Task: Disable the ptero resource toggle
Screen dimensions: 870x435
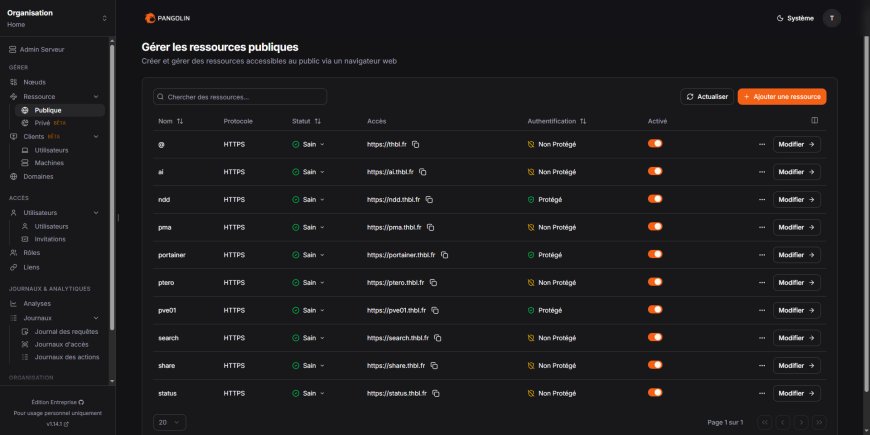Action: point(655,282)
